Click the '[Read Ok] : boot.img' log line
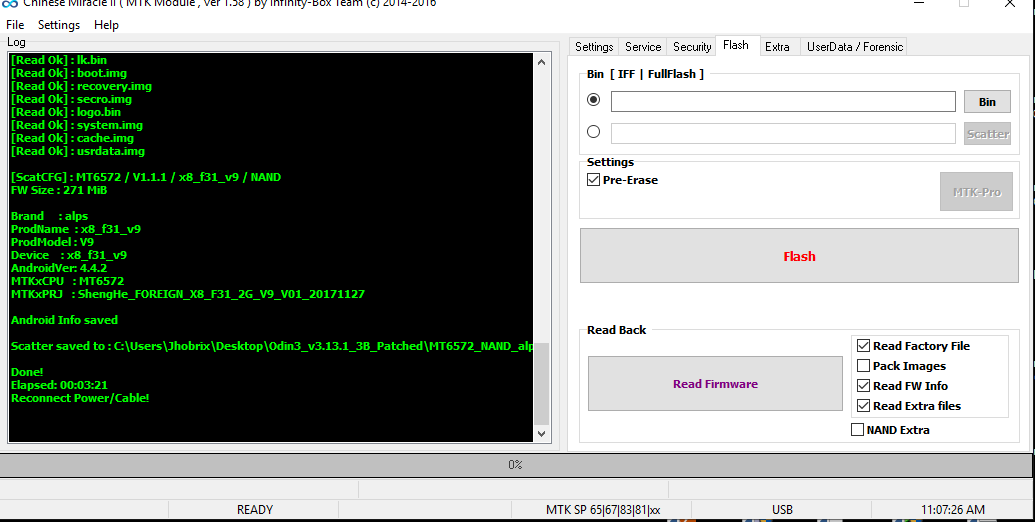1035x522 pixels. pos(69,73)
